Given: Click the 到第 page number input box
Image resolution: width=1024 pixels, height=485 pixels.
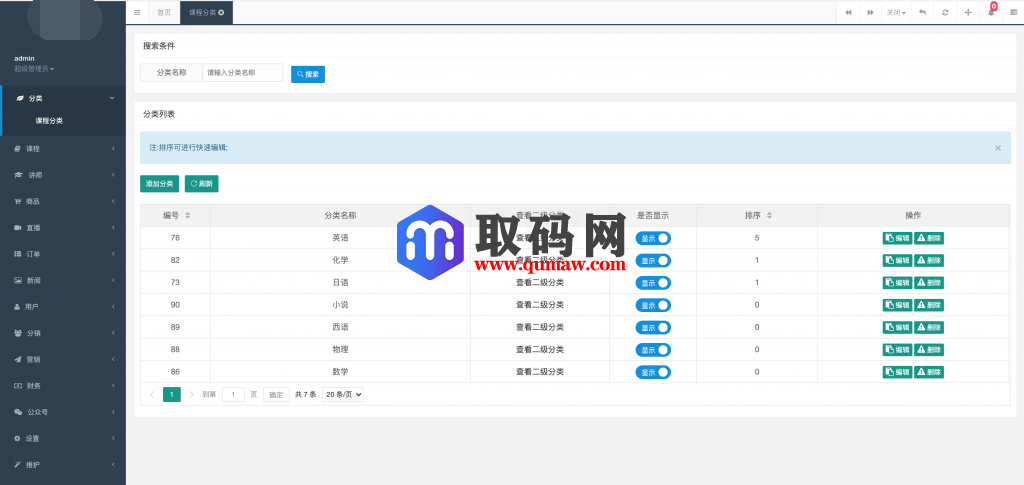Looking at the screenshot, I should (233, 394).
